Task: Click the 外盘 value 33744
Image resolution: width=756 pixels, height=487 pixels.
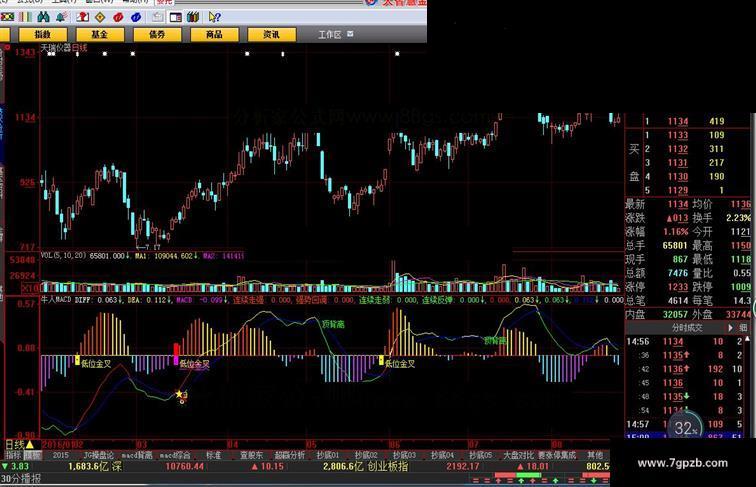Action: (x=738, y=314)
